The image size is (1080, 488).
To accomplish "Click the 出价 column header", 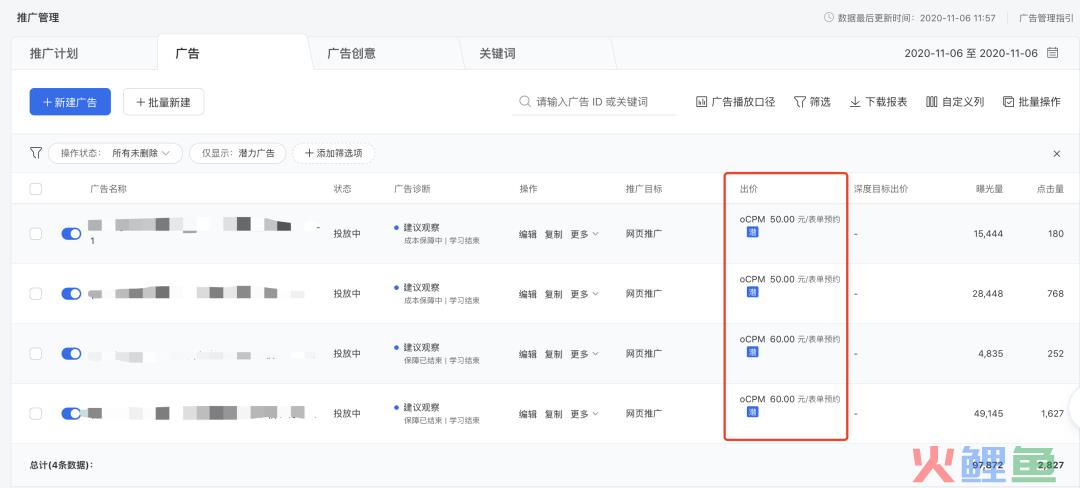I will [749, 189].
